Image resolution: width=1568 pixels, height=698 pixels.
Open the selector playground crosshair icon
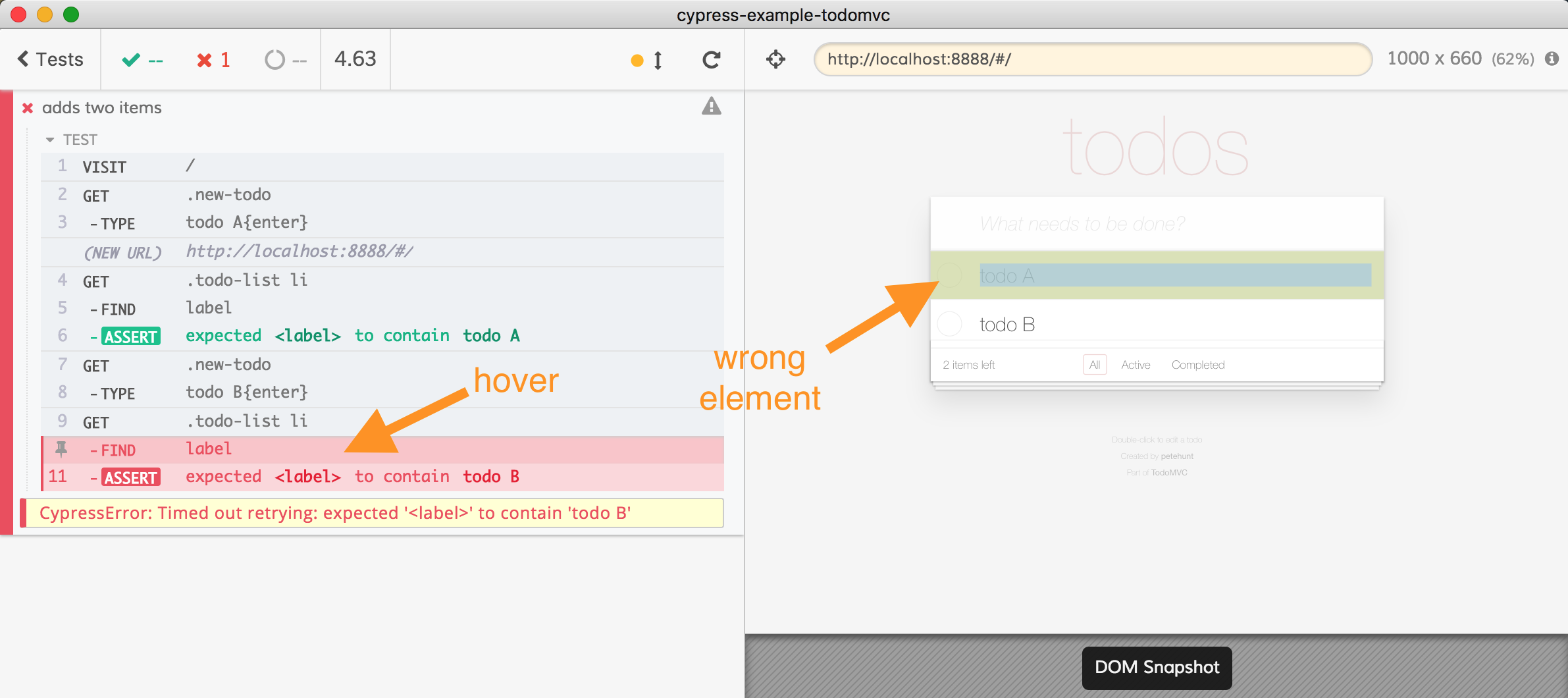(775, 59)
